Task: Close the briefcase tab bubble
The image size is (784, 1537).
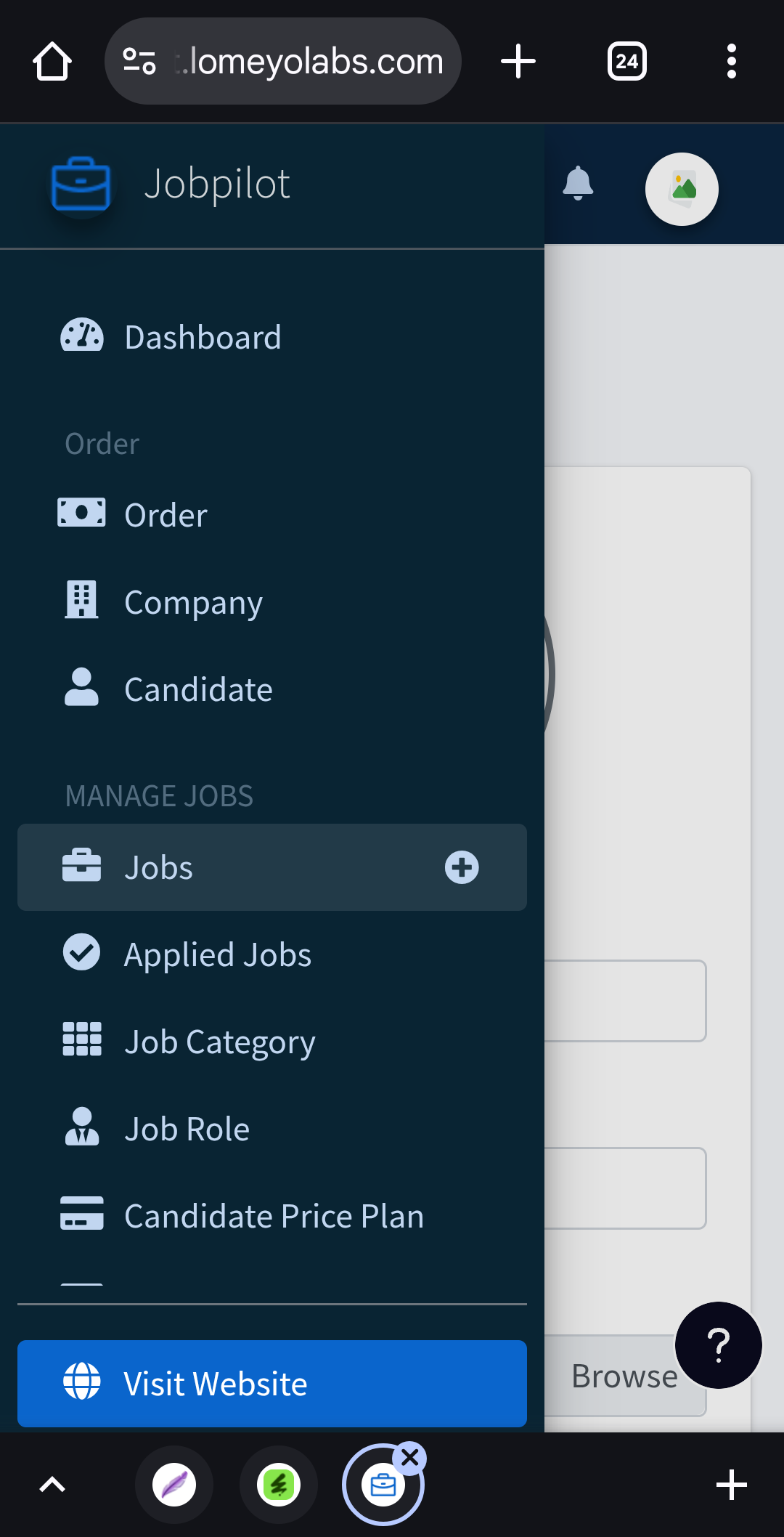Action: (410, 1457)
